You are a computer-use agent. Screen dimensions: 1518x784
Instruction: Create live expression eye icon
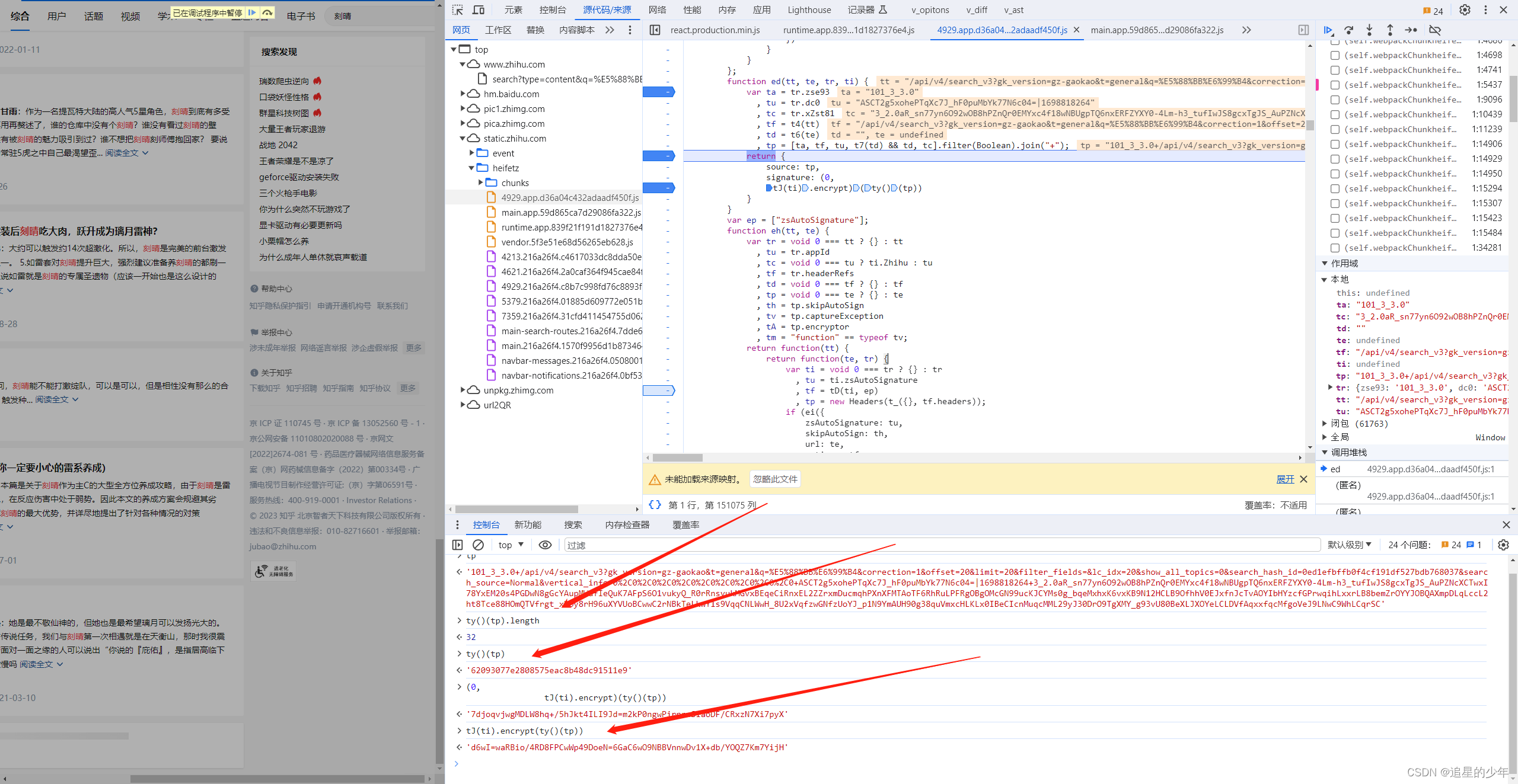545,545
